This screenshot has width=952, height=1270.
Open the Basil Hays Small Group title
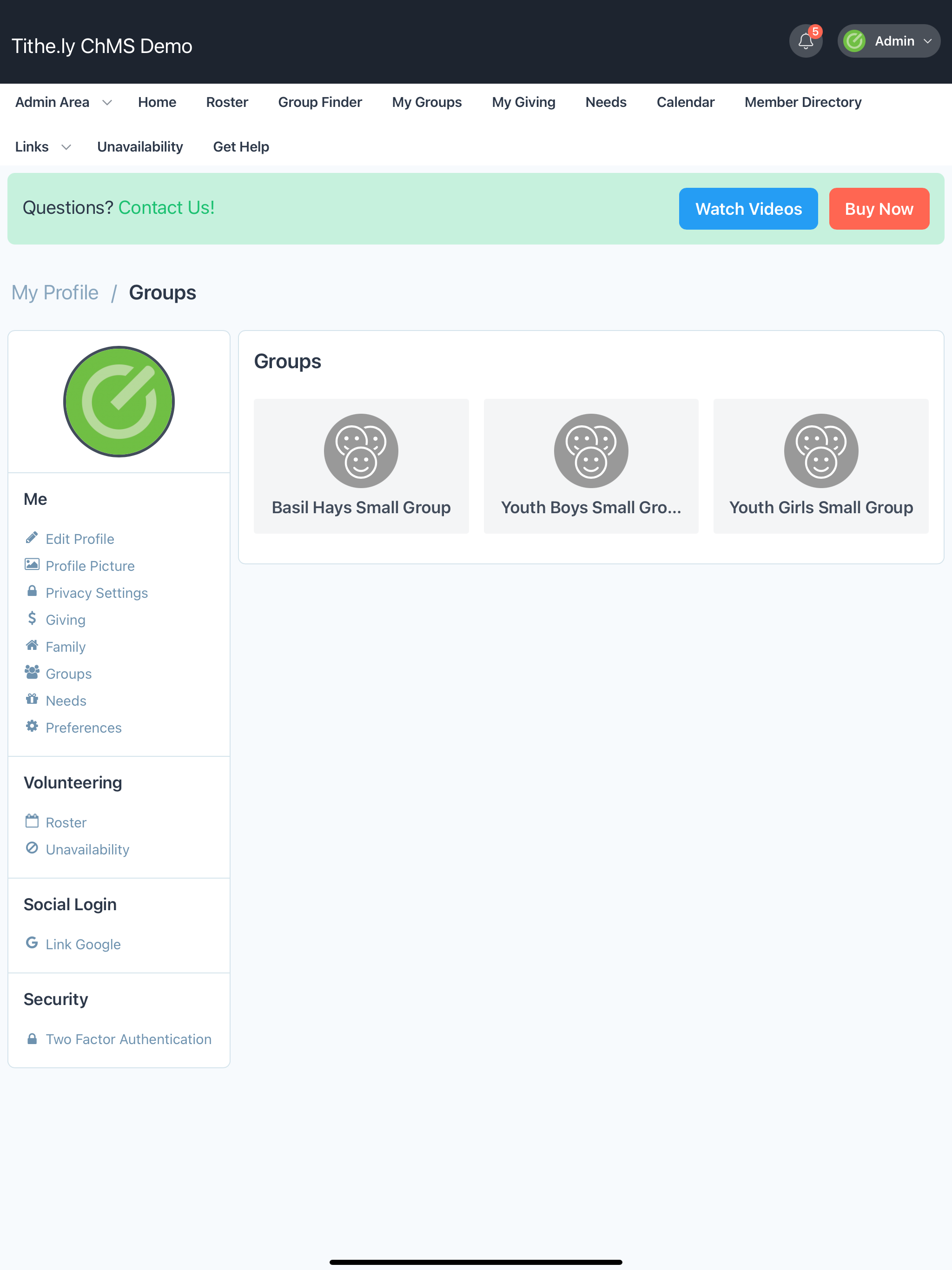(x=361, y=508)
